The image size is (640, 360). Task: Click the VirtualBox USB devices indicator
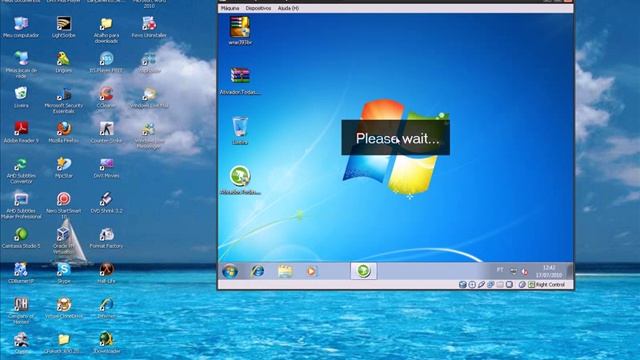pyautogui.click(x=481, y=284)
